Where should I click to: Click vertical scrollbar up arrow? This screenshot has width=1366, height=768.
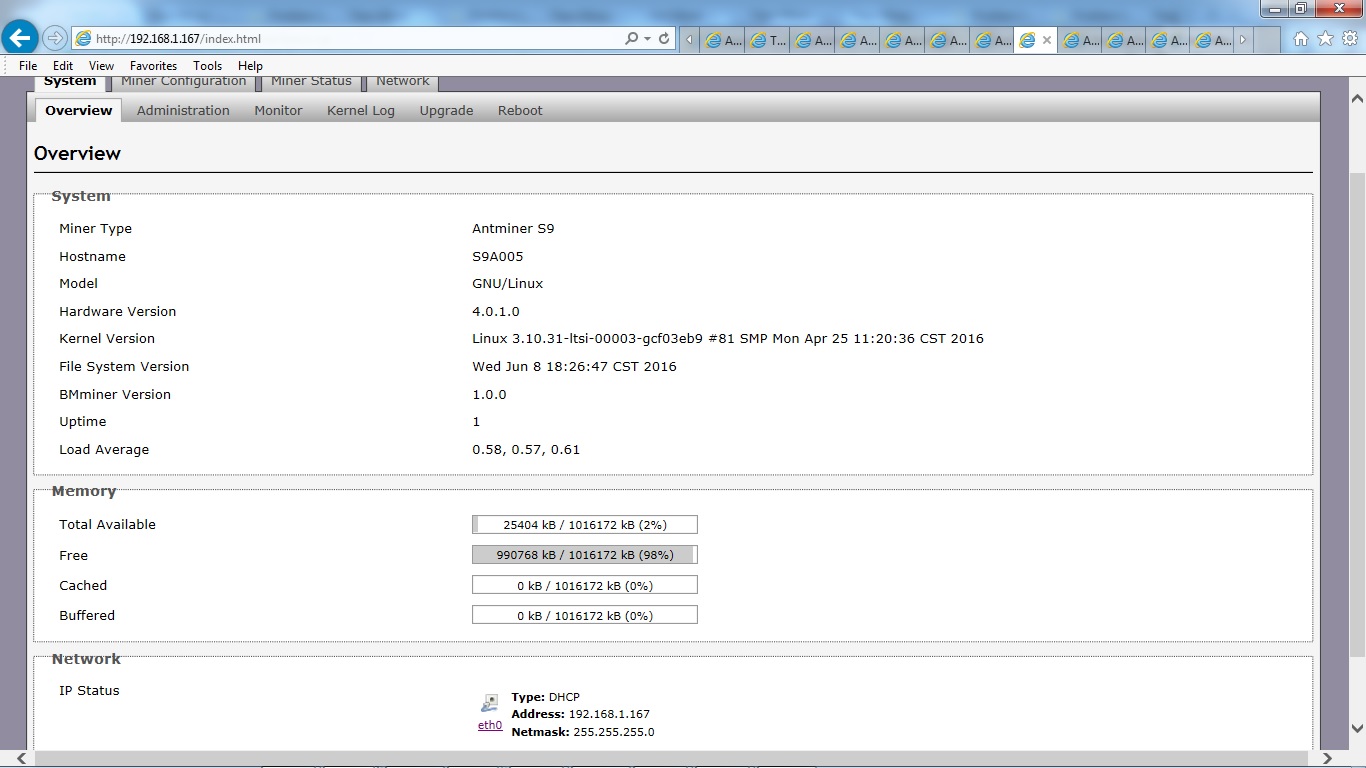click(x=1357, y=98)
